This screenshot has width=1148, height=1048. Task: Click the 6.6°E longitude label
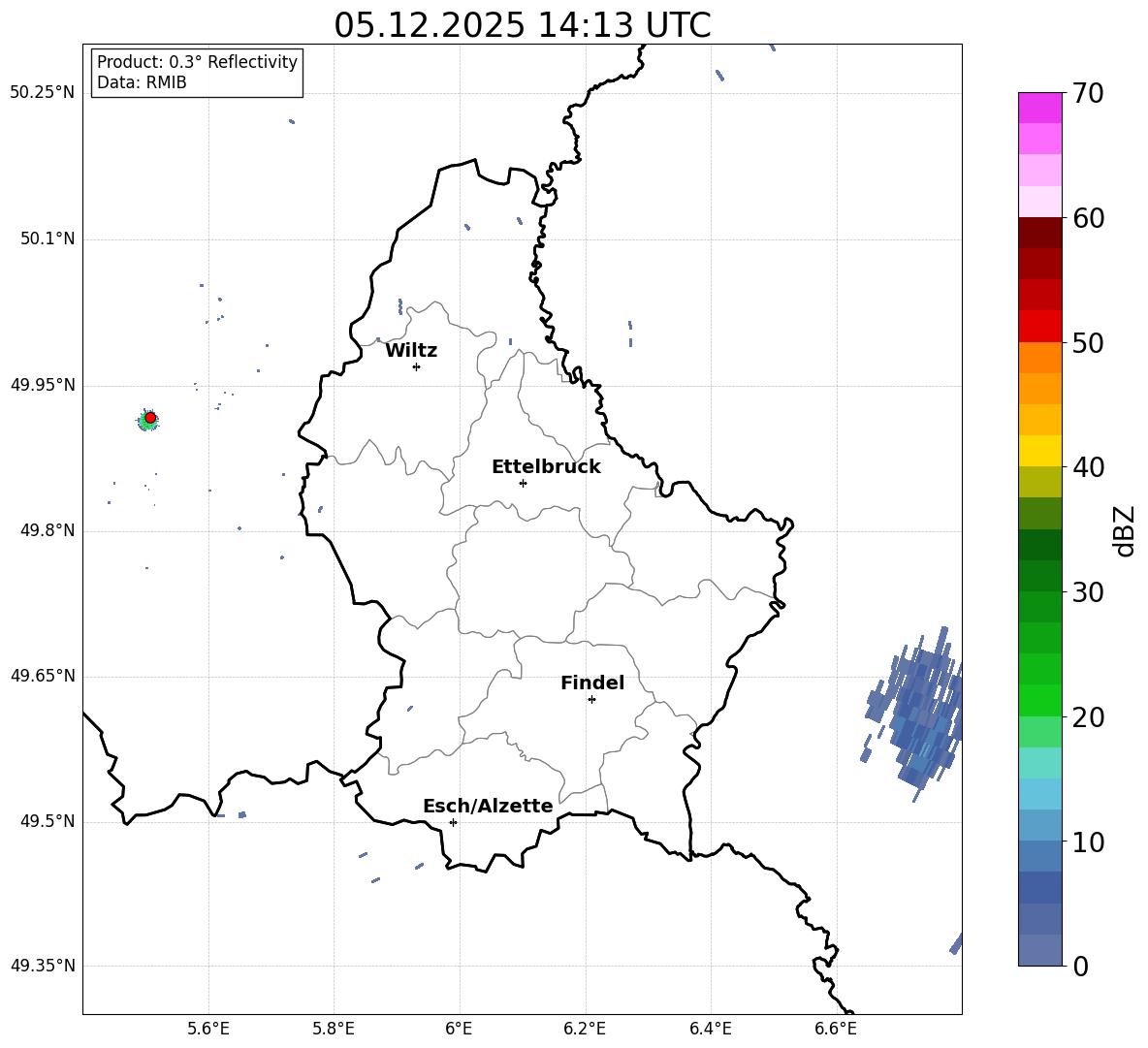tap(836, 1029)
